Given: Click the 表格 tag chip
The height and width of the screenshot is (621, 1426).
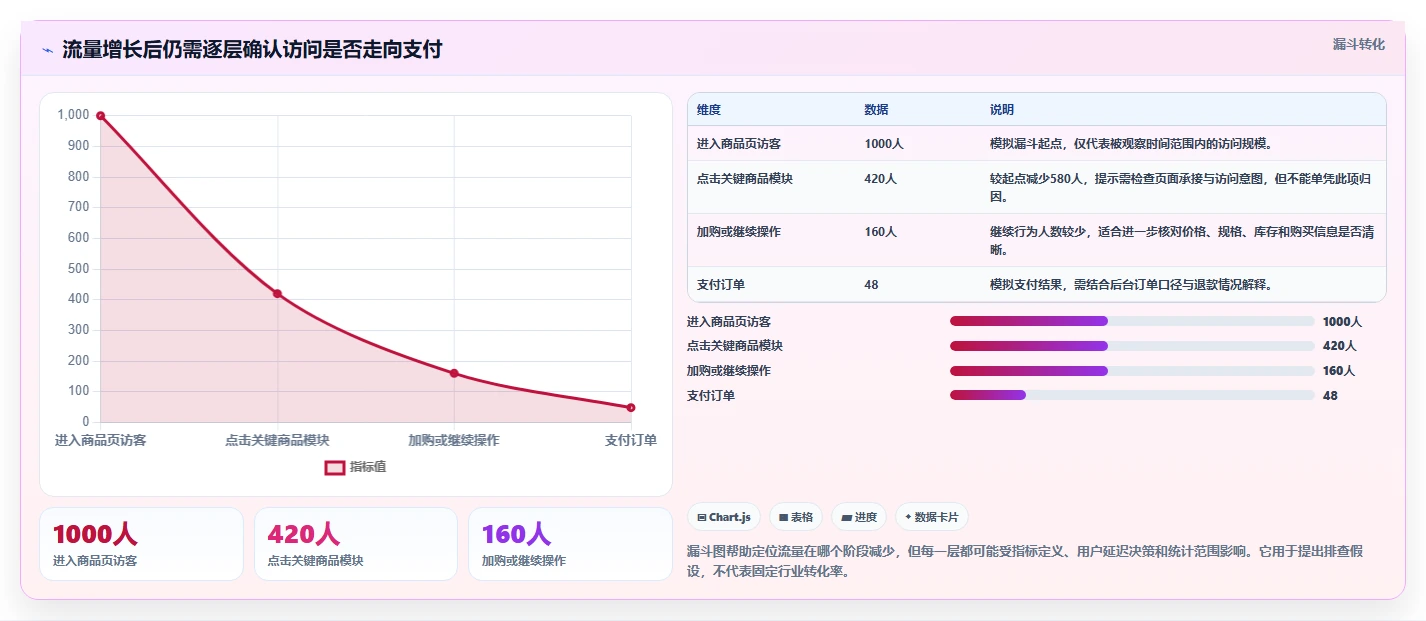Looking at the screenshot, I should tap(796, 517).
